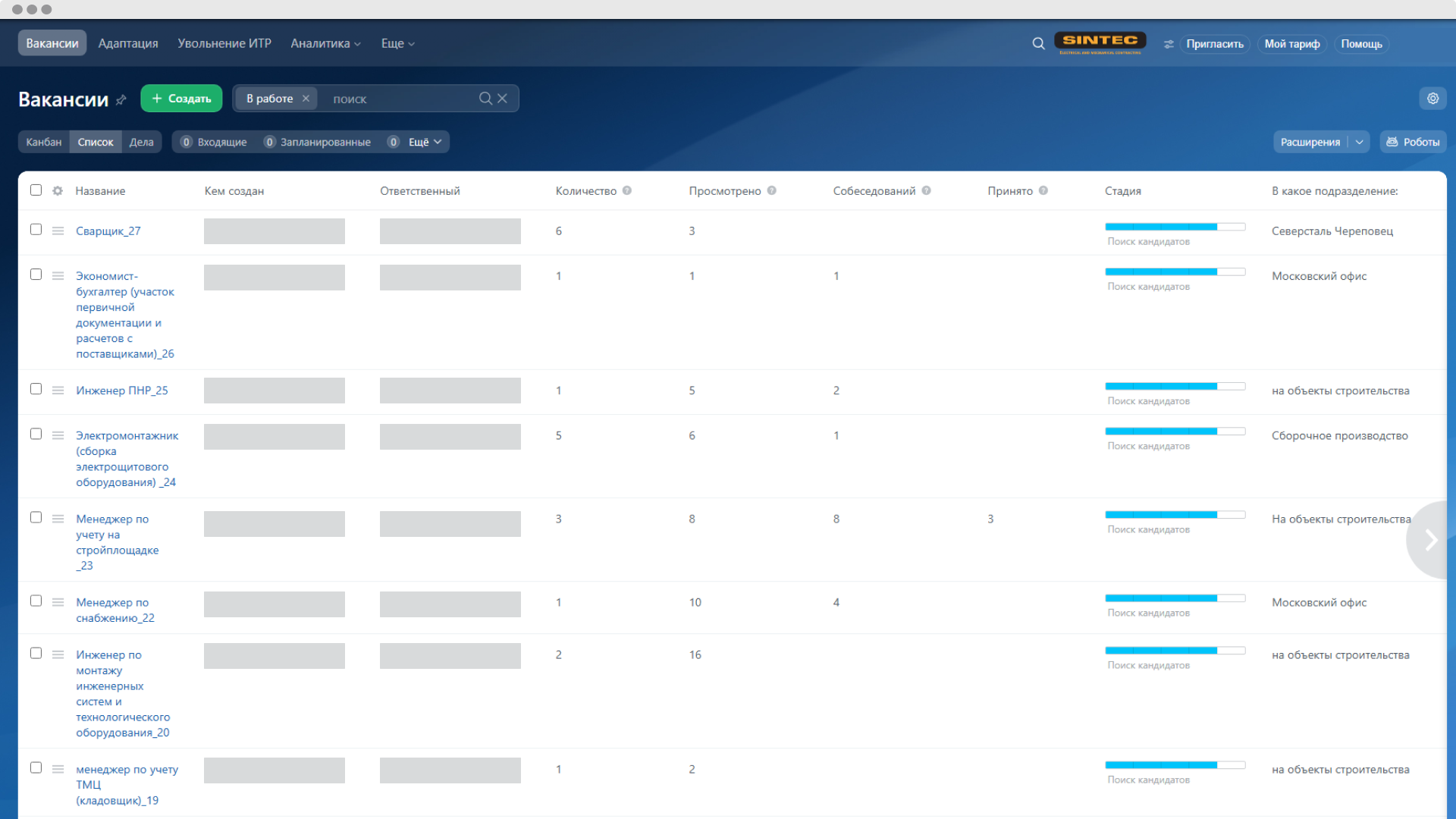The height and width of the screenshot is (819, 1456).
Task: Open the Расширения dropdown arrow
Action: [1359, 142]
